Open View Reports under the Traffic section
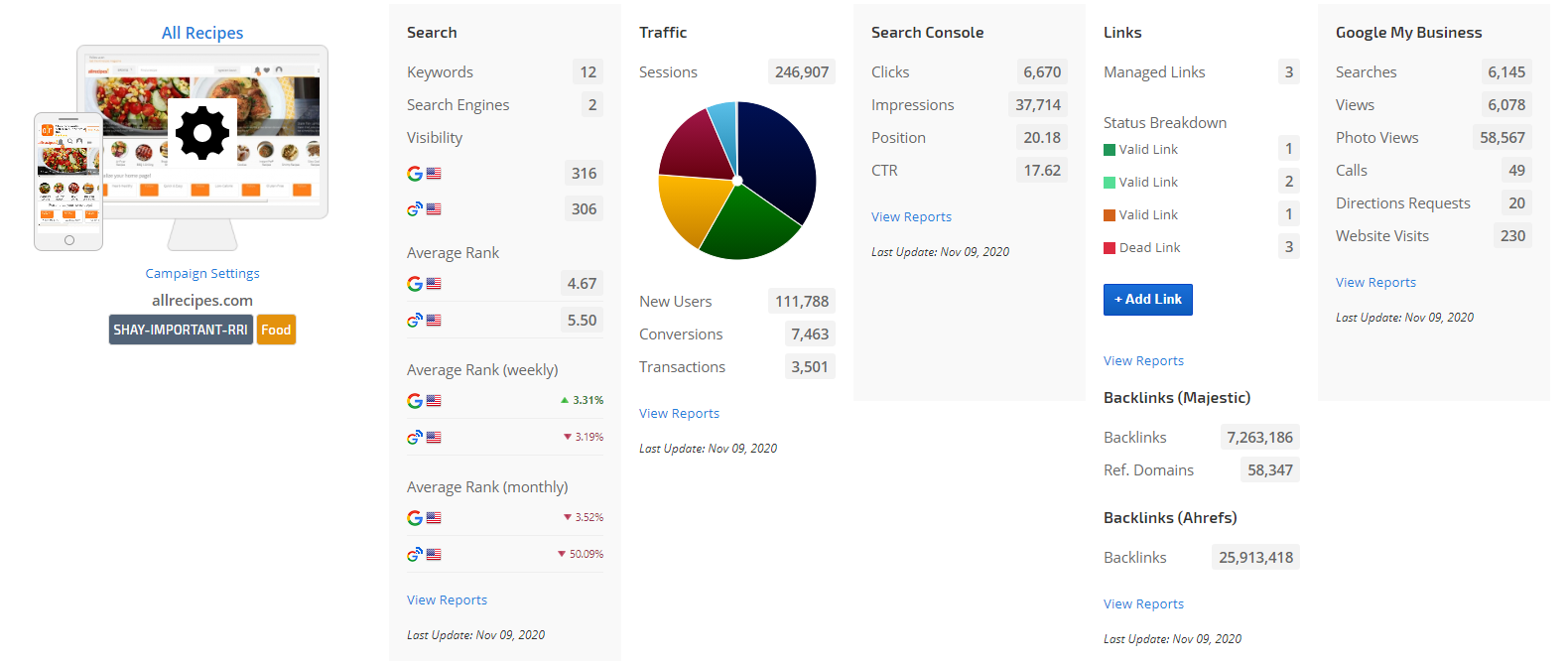This screenshot has width=1568, height=666. [x=679, y=414]
